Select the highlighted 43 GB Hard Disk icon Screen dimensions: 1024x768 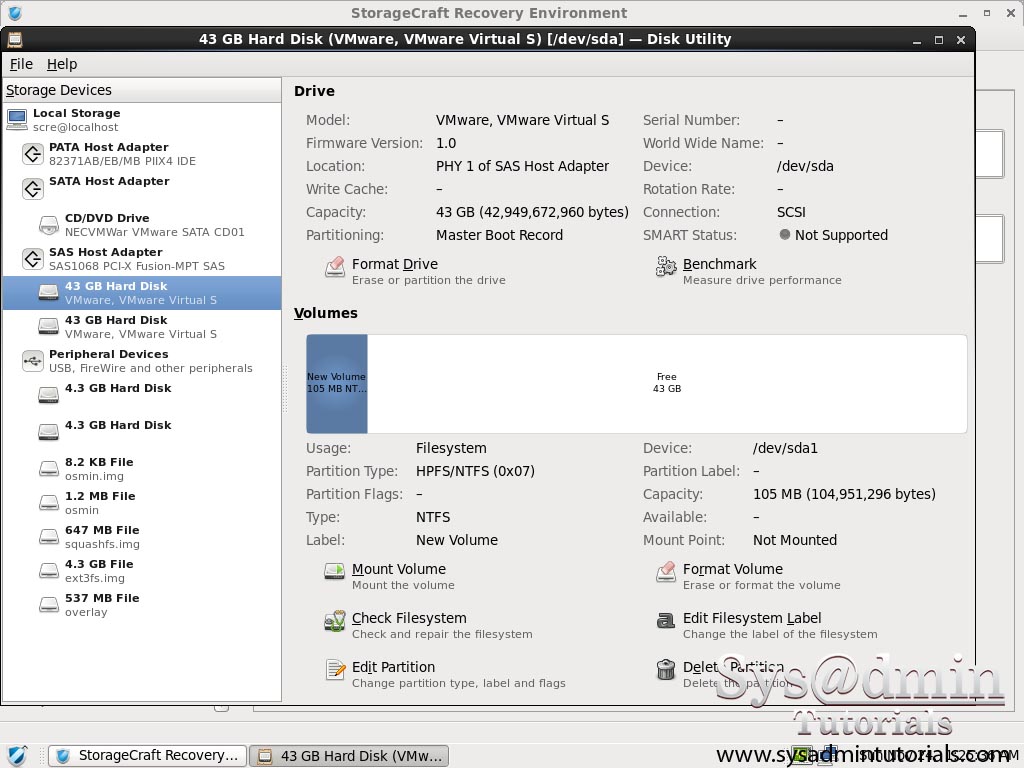[x=48, y=293]
